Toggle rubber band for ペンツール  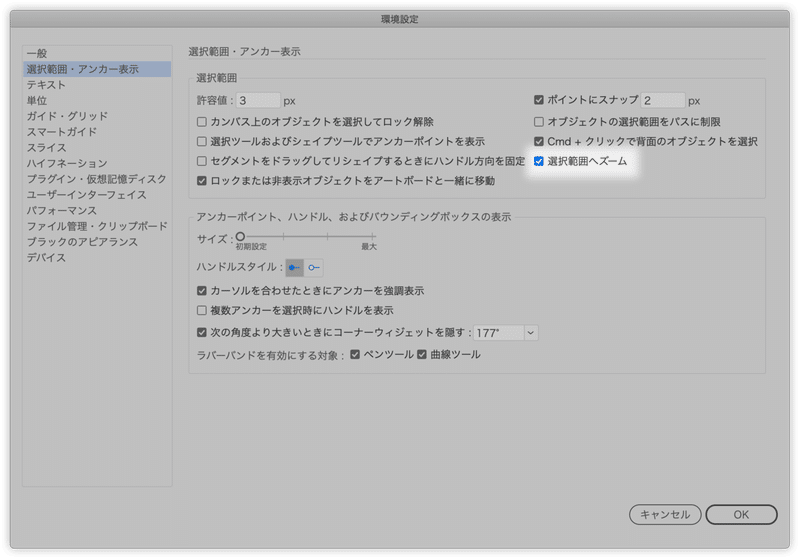[356, 354]
